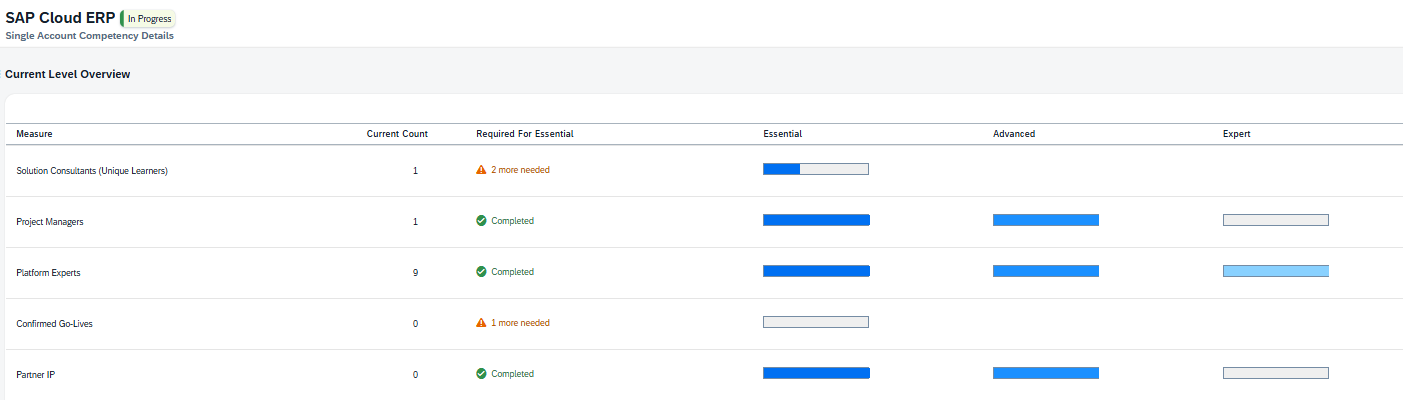
Task: Click the '2 more needed' warning text
Action: point(520,170)
